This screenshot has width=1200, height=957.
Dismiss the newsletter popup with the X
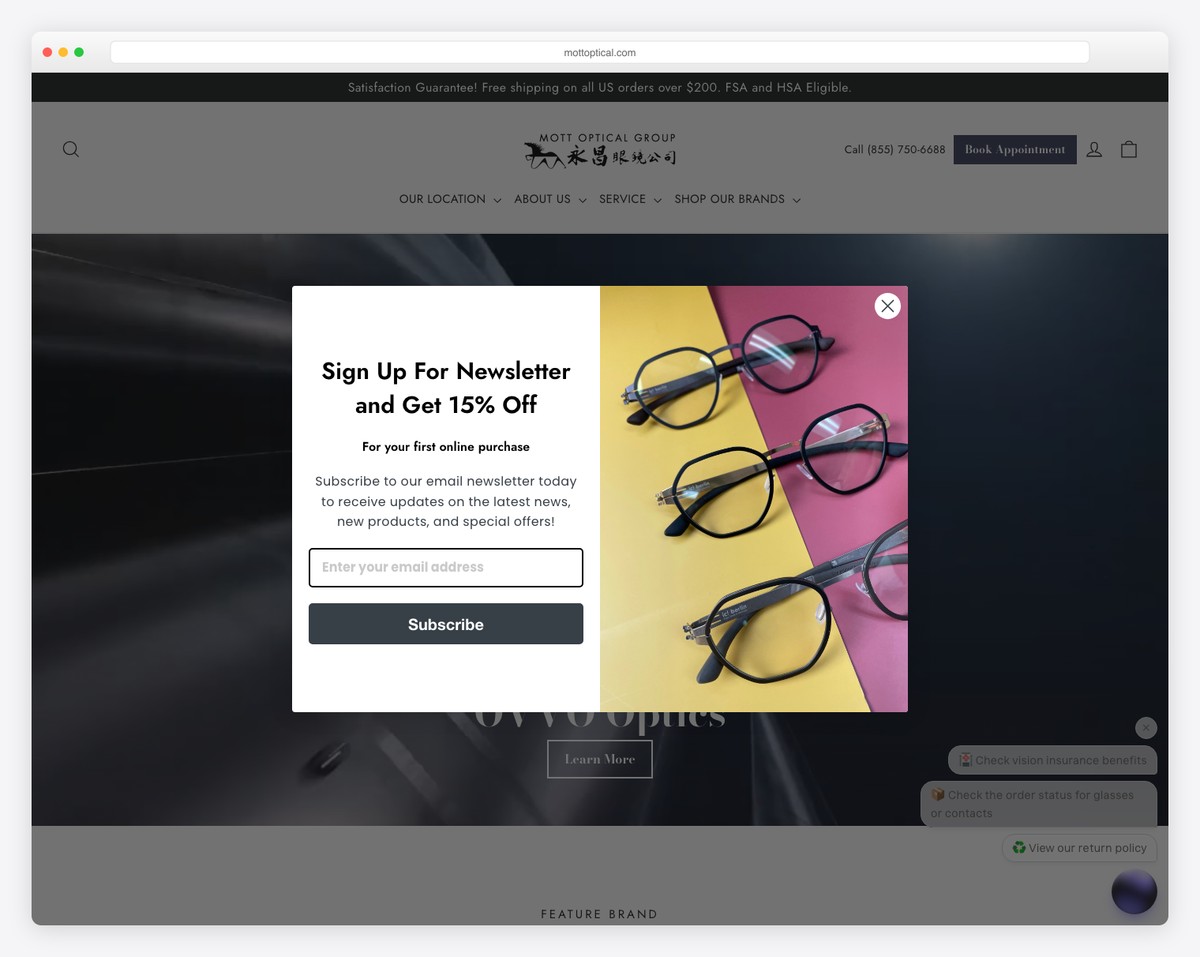click(x=887, y=306)
